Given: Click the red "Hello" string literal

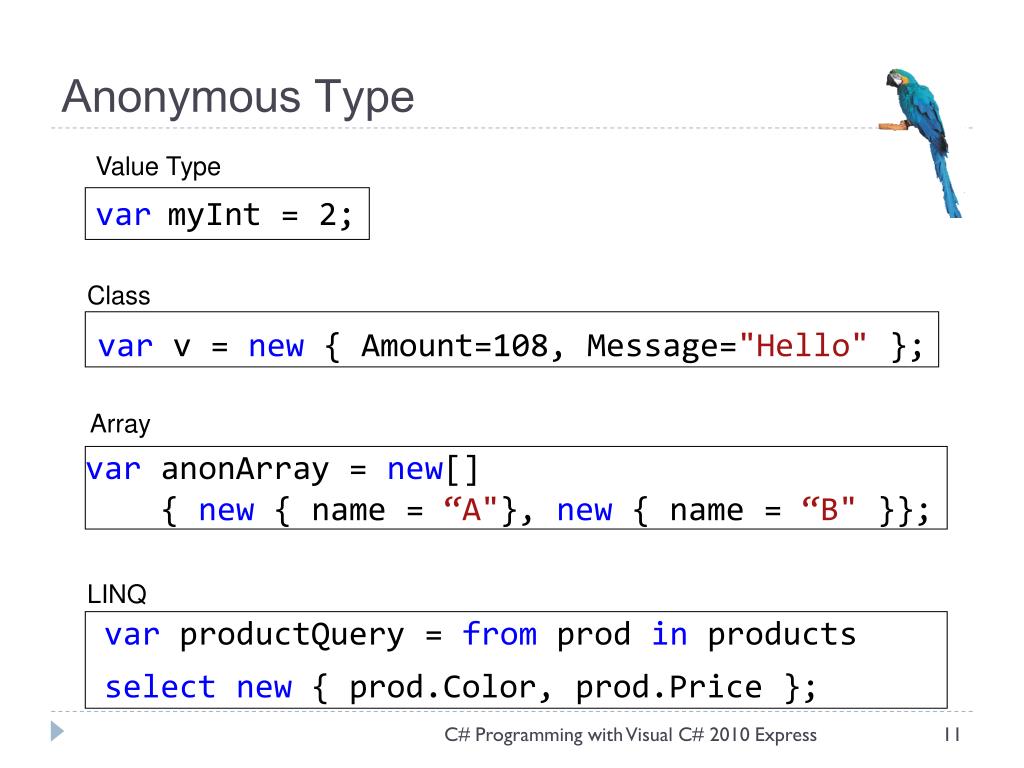Looking at the screenshot, I should click(803, 345).
